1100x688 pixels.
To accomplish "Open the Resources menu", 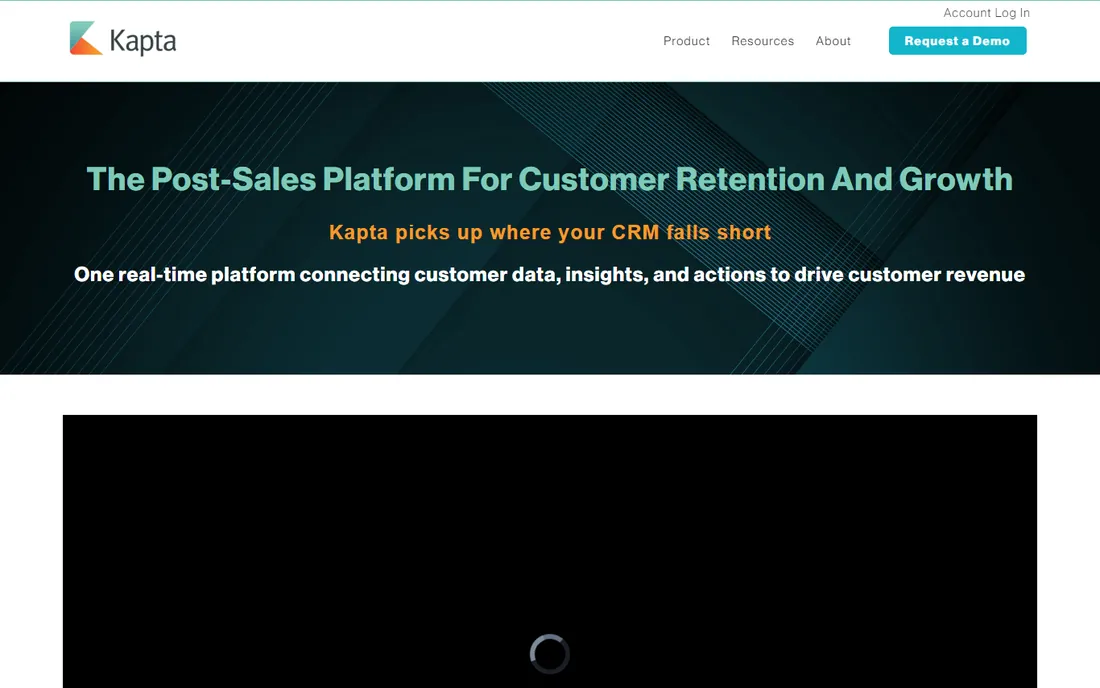I will [763, 41].
